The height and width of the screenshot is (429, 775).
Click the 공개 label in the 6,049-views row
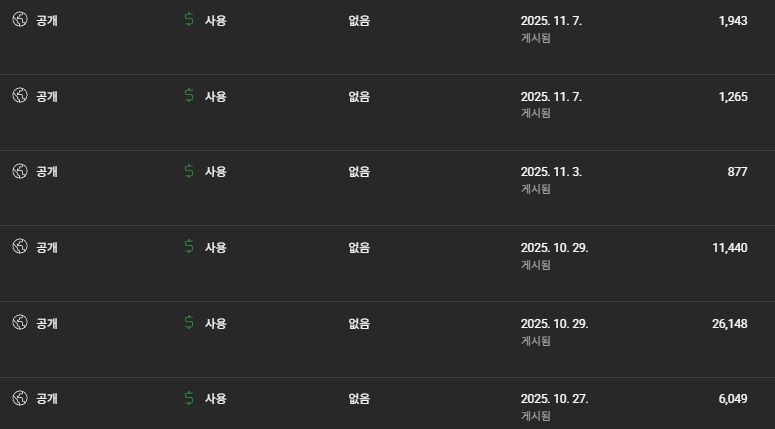coord(46,398)
